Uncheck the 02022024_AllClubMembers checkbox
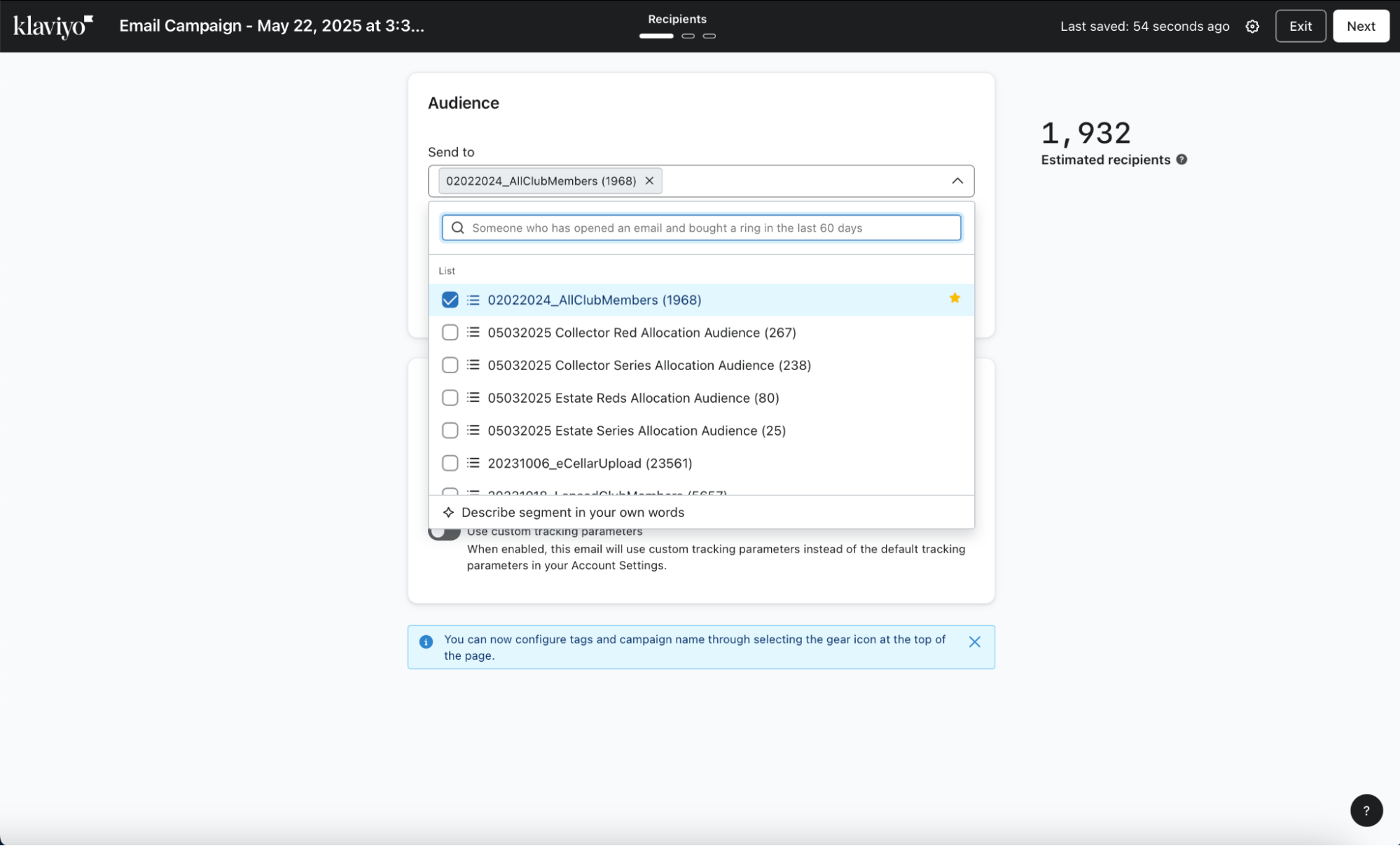Image resolution: width=1400 pixels, height=846 pixels. tap(450, 300)
